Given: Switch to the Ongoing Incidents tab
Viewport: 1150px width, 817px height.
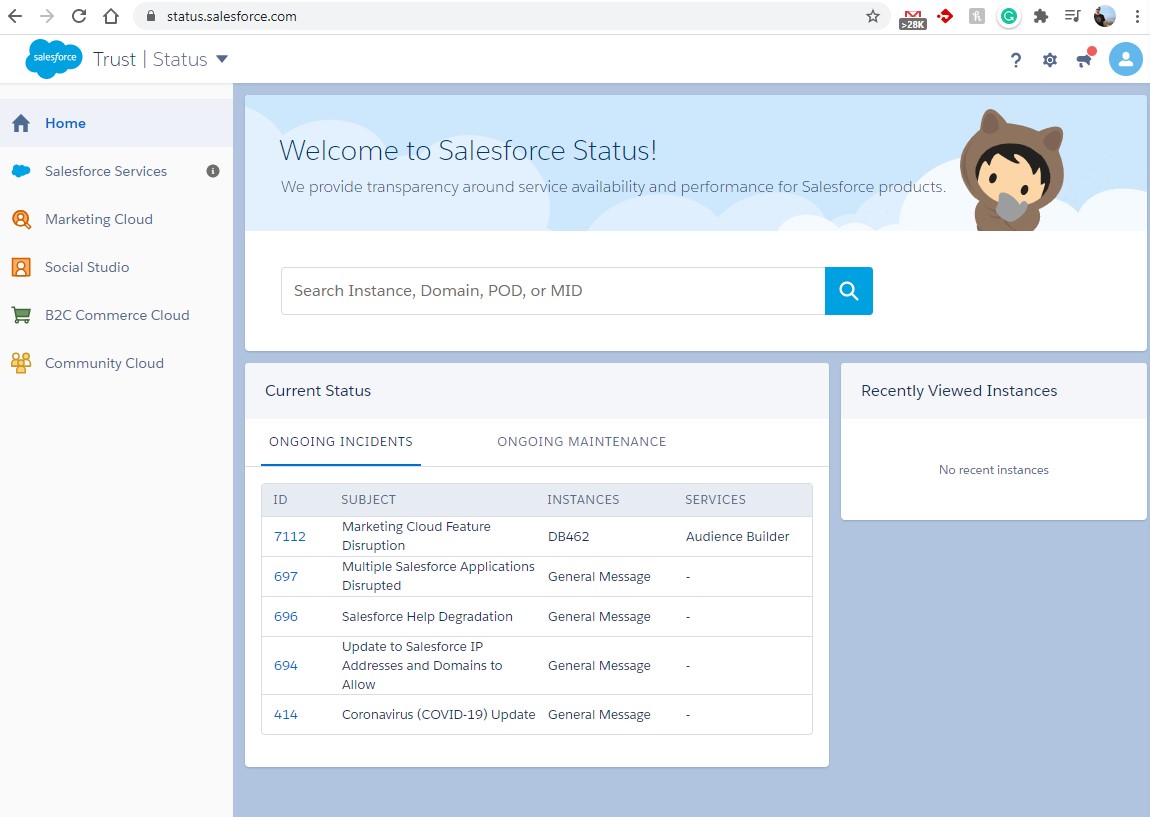Looking at the screenshot, I should tap(341, 442).
